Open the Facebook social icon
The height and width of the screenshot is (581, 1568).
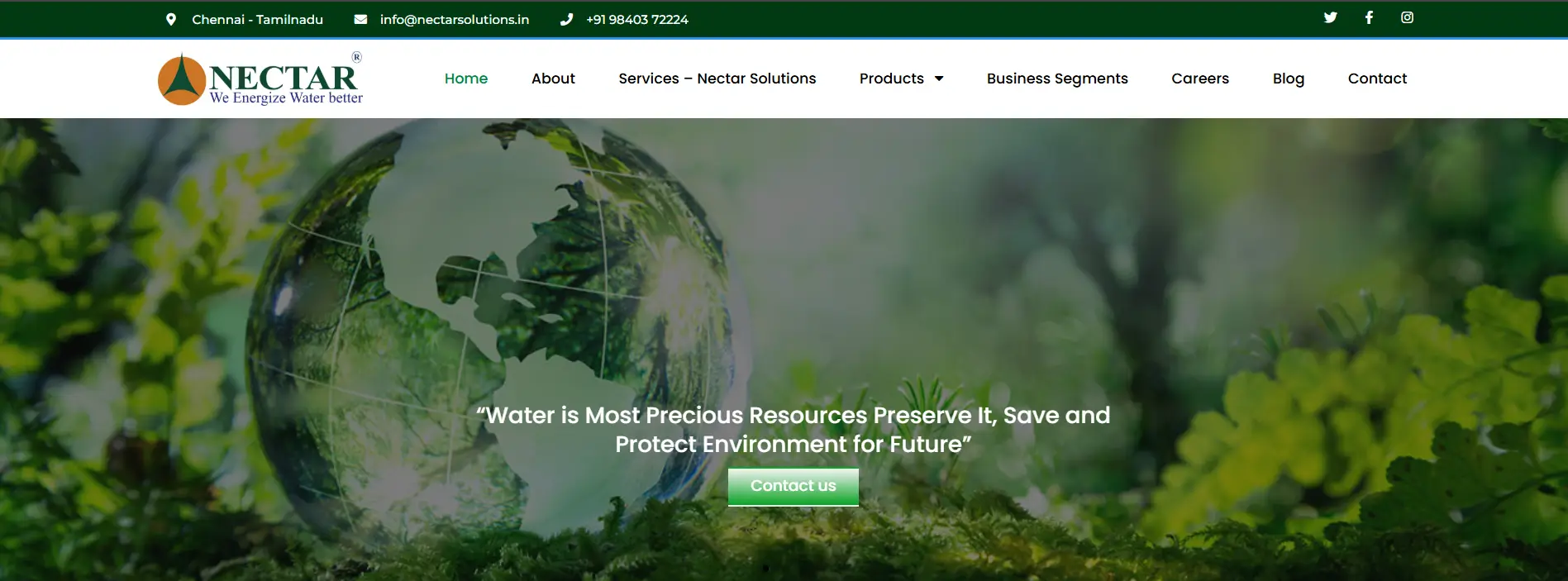point(1369,17)
